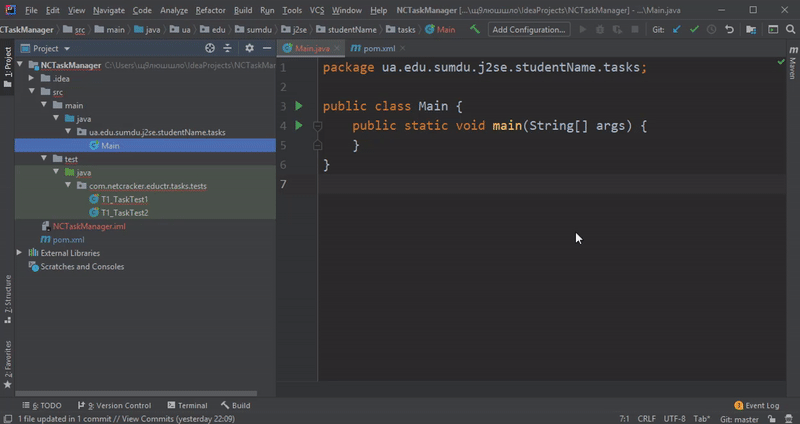
Task: Open the Build tool window
Action: [236, 406]
